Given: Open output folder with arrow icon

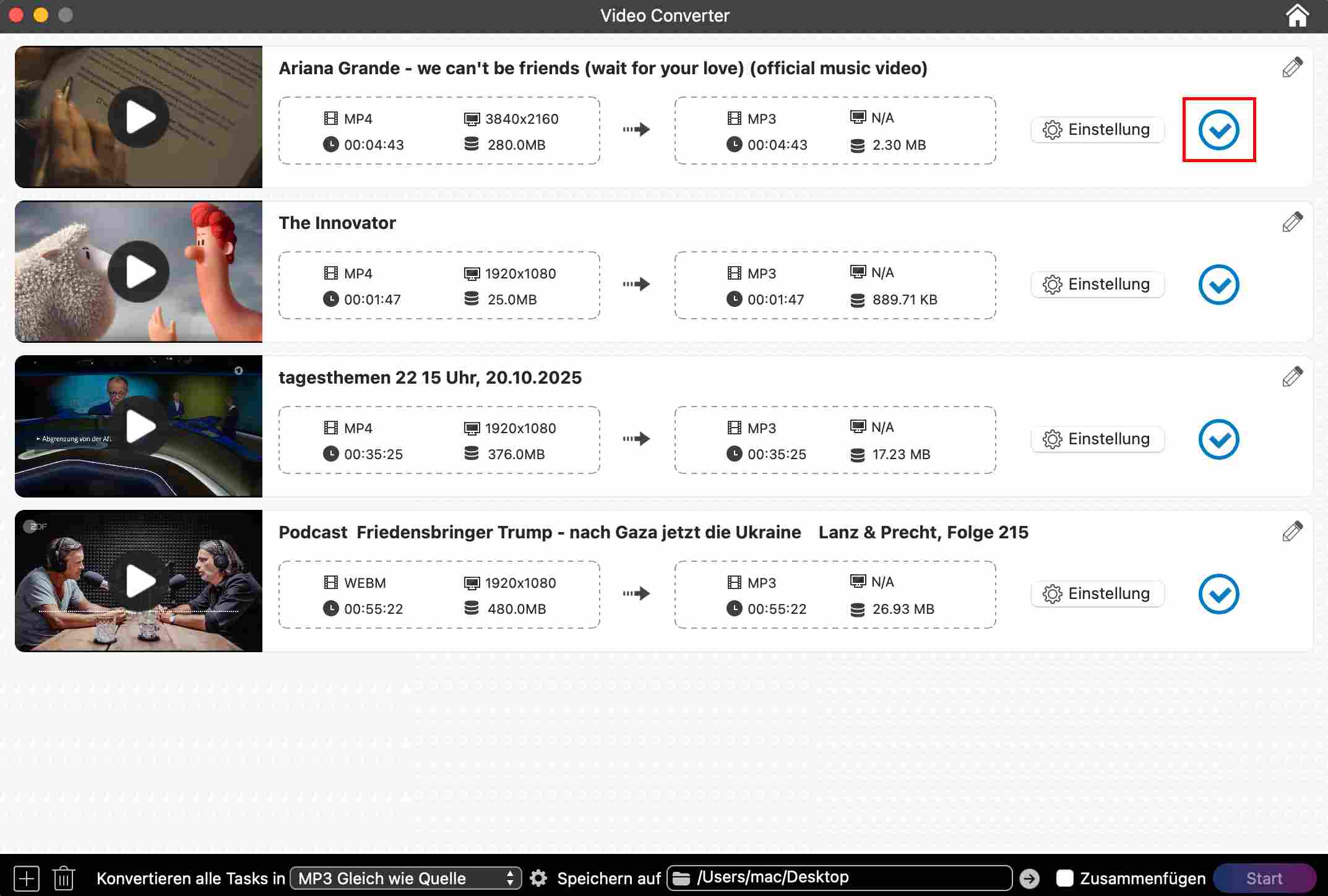Looking at the screenshot, I should [1030, 878].
